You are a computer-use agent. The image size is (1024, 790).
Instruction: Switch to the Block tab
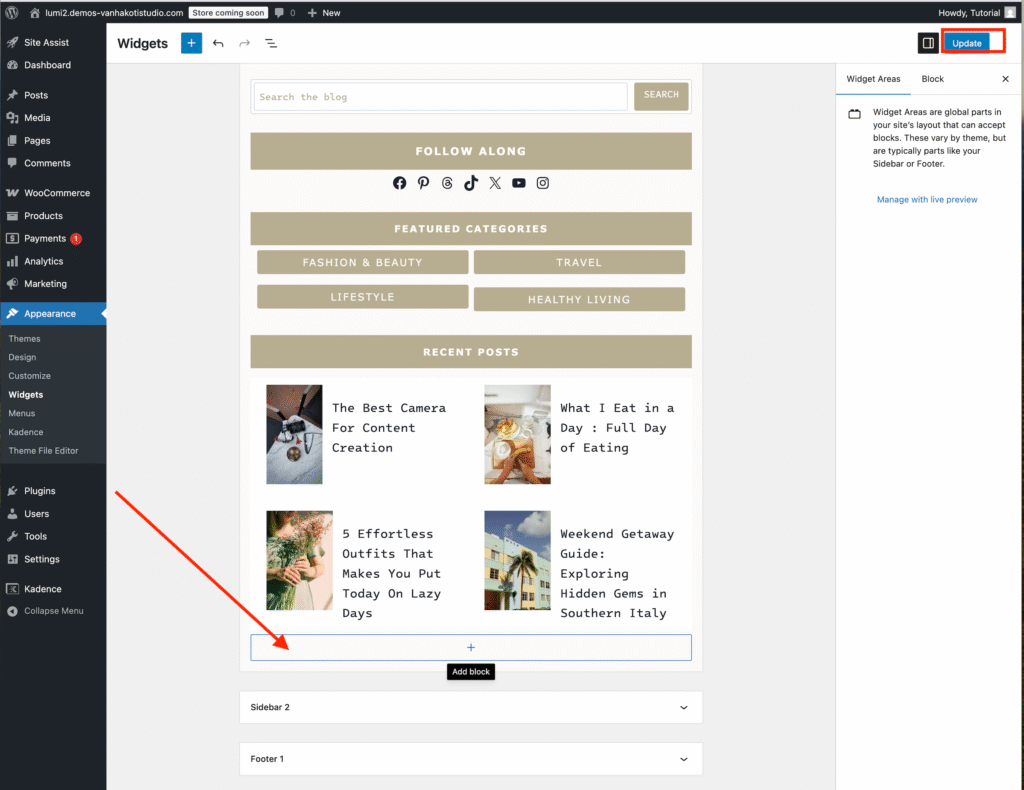coord(932,79)
